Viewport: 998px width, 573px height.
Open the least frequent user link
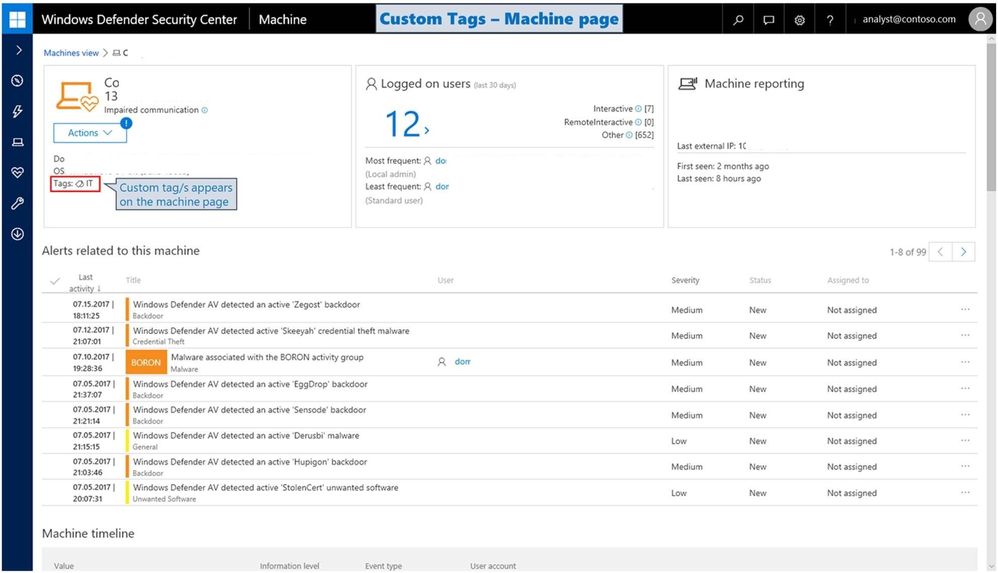442,187
